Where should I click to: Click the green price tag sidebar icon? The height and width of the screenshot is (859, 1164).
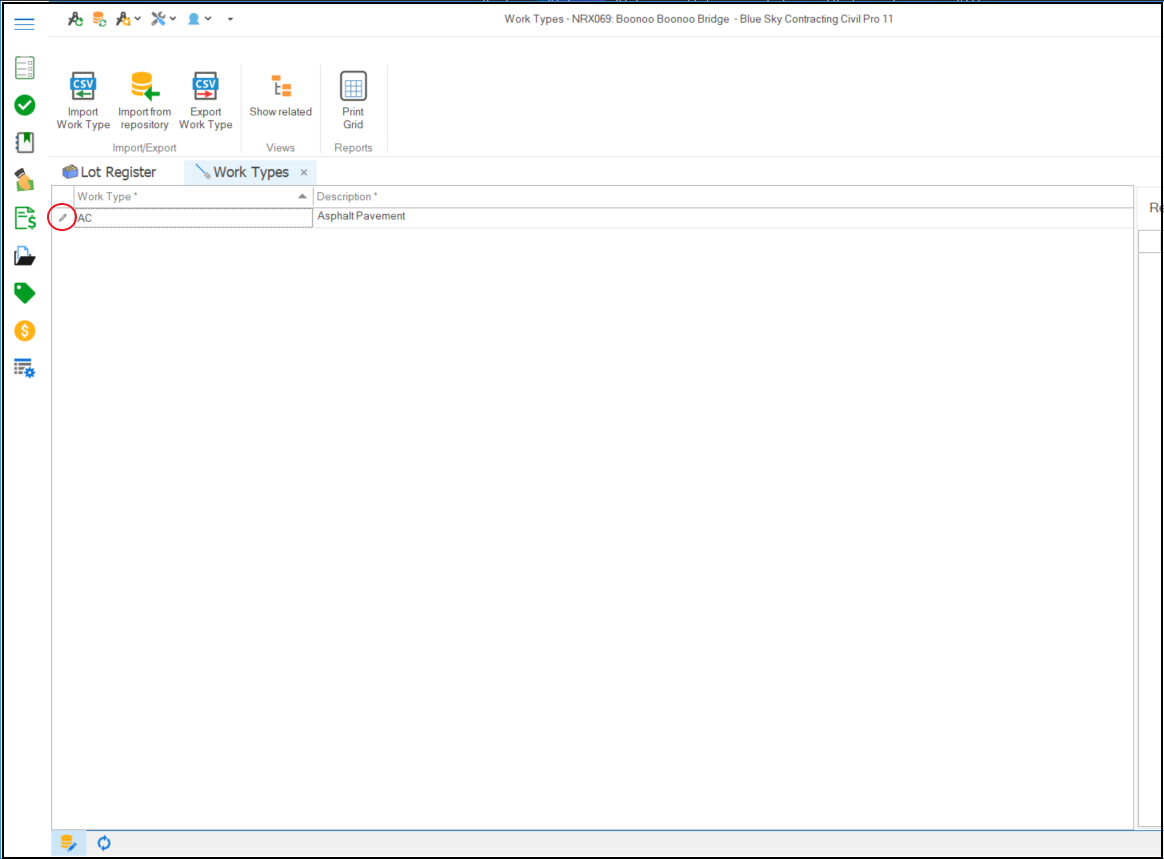tap(25, 293)
